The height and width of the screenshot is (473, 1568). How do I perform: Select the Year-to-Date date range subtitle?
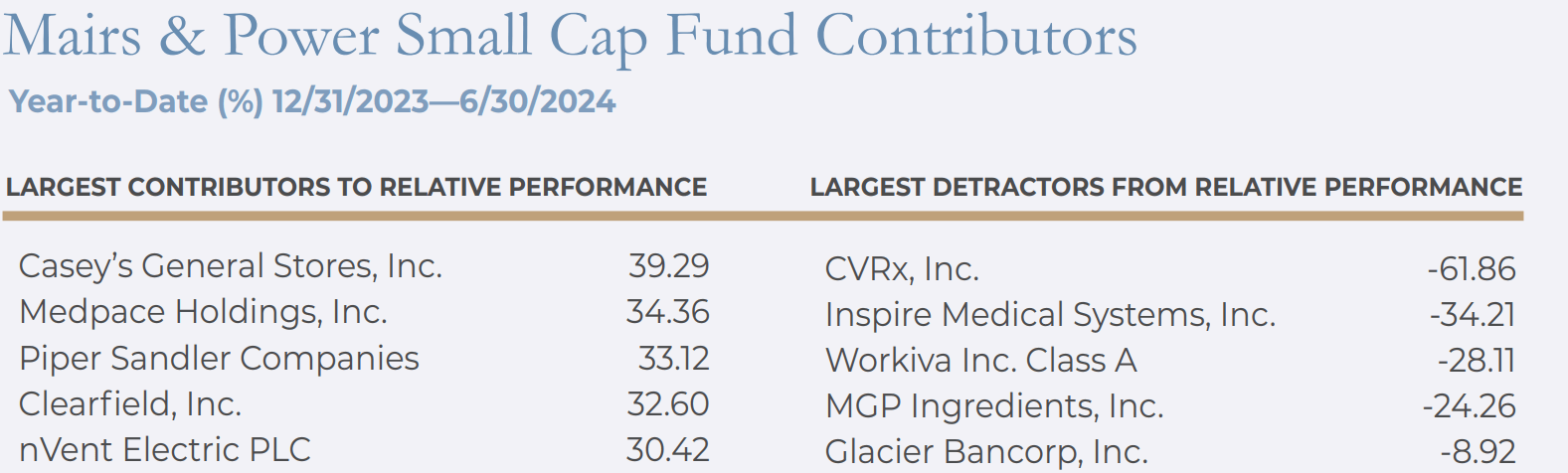[312, 101]
